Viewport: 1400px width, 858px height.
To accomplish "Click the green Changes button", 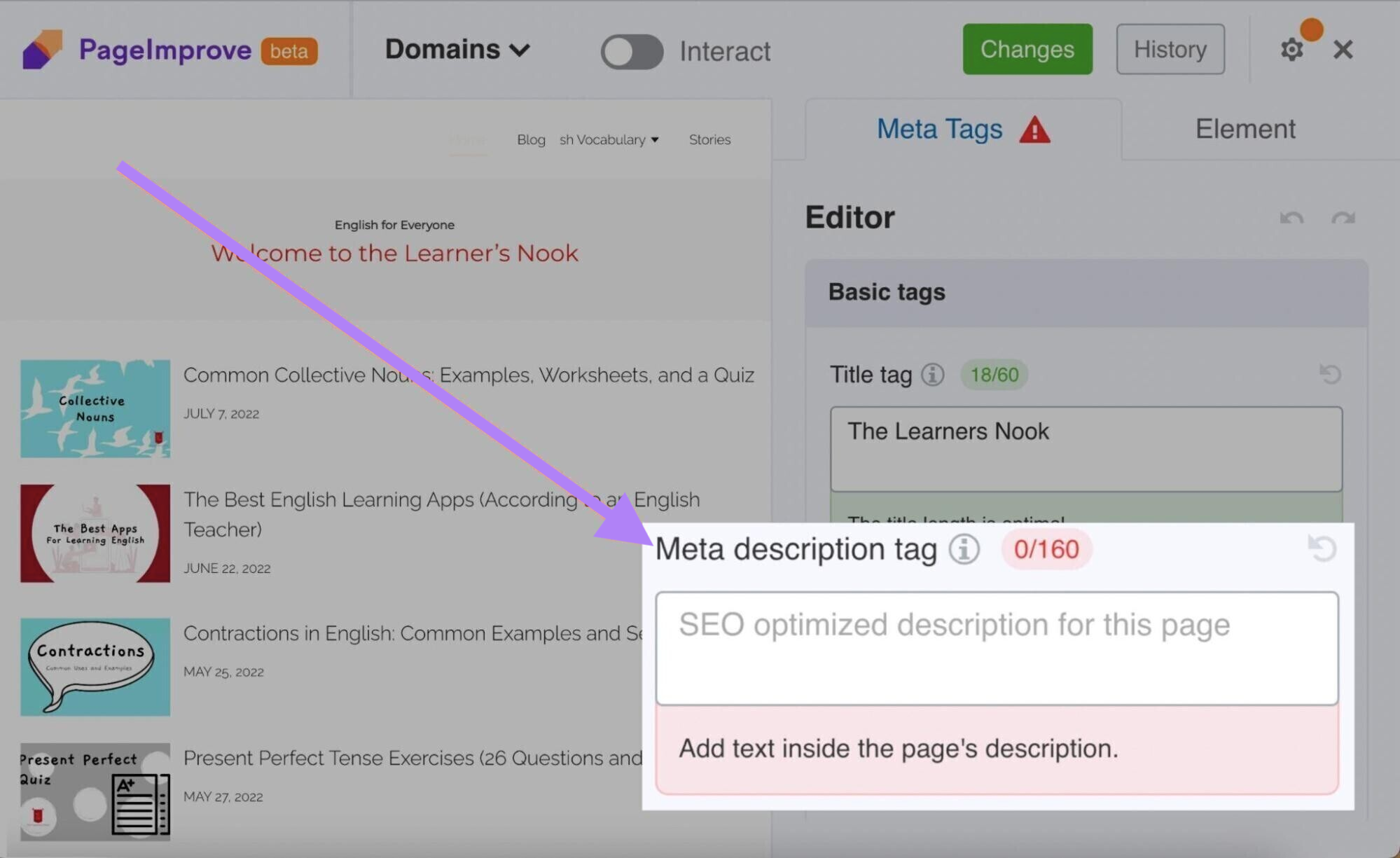I will point(1027,49).
